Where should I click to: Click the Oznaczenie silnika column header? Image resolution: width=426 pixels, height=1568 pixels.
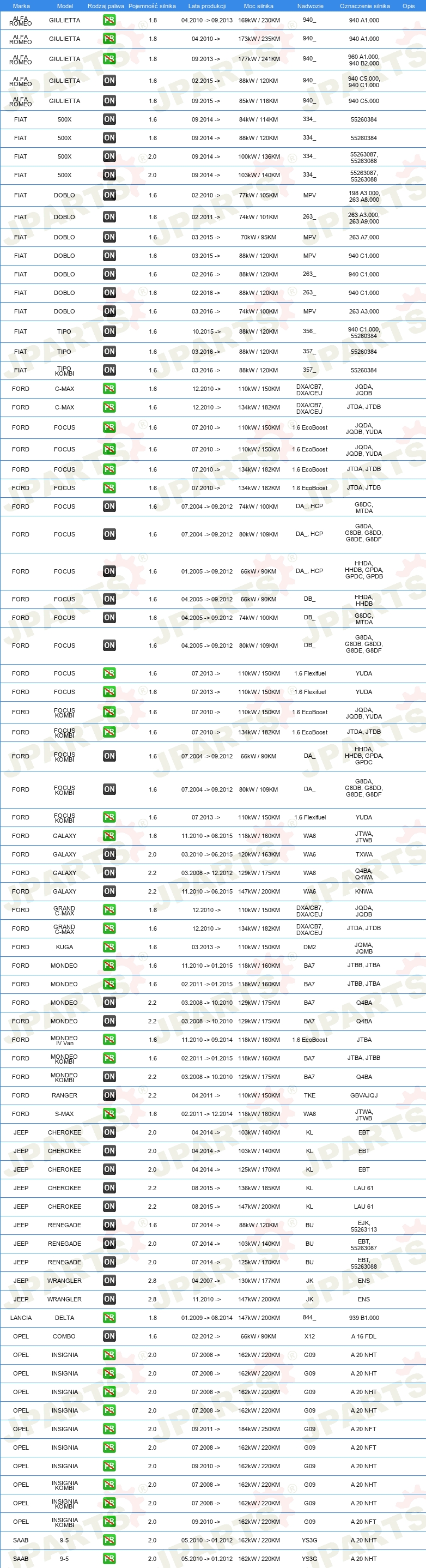click(364, 6)
